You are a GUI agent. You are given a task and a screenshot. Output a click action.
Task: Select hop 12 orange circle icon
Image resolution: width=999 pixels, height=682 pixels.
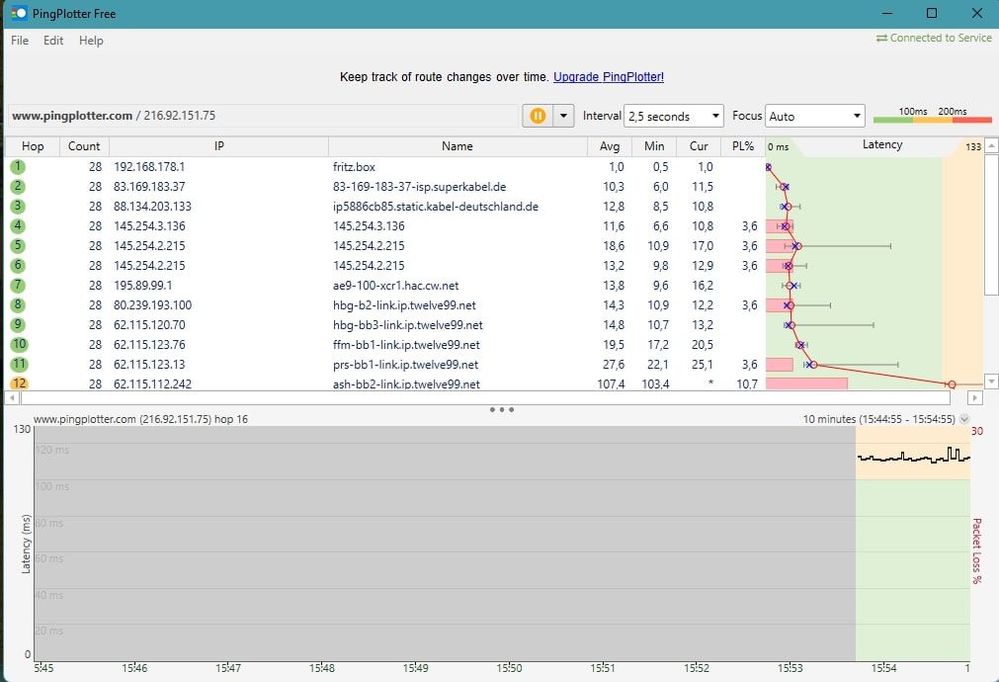pos(19,383)
